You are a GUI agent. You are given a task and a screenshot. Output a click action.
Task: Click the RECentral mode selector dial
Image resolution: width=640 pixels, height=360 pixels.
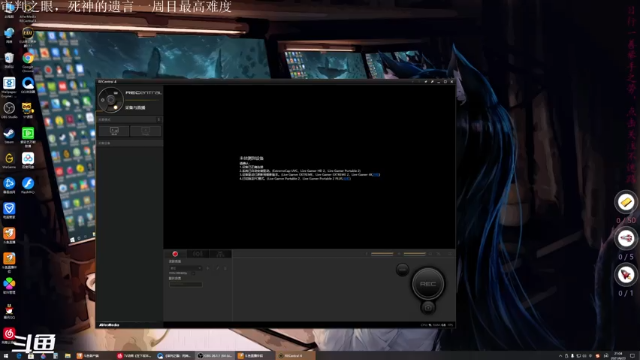pos(111,100)
